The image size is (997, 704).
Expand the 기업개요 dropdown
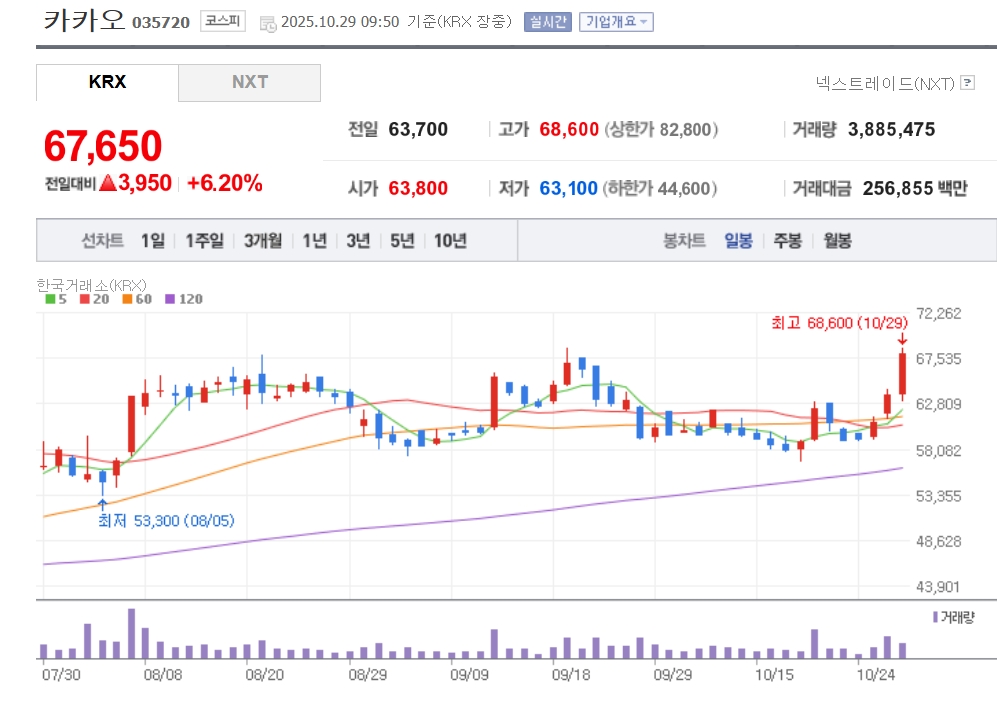click(616, 22)
